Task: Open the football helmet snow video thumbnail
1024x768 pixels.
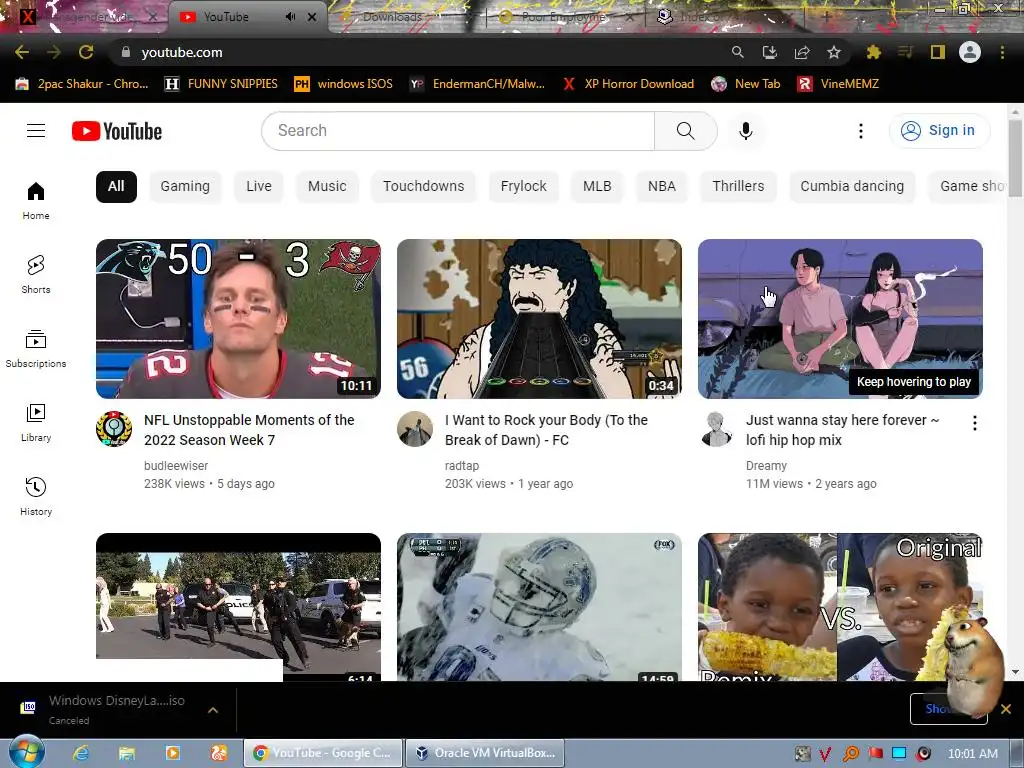Action: [x=539, y=607]
